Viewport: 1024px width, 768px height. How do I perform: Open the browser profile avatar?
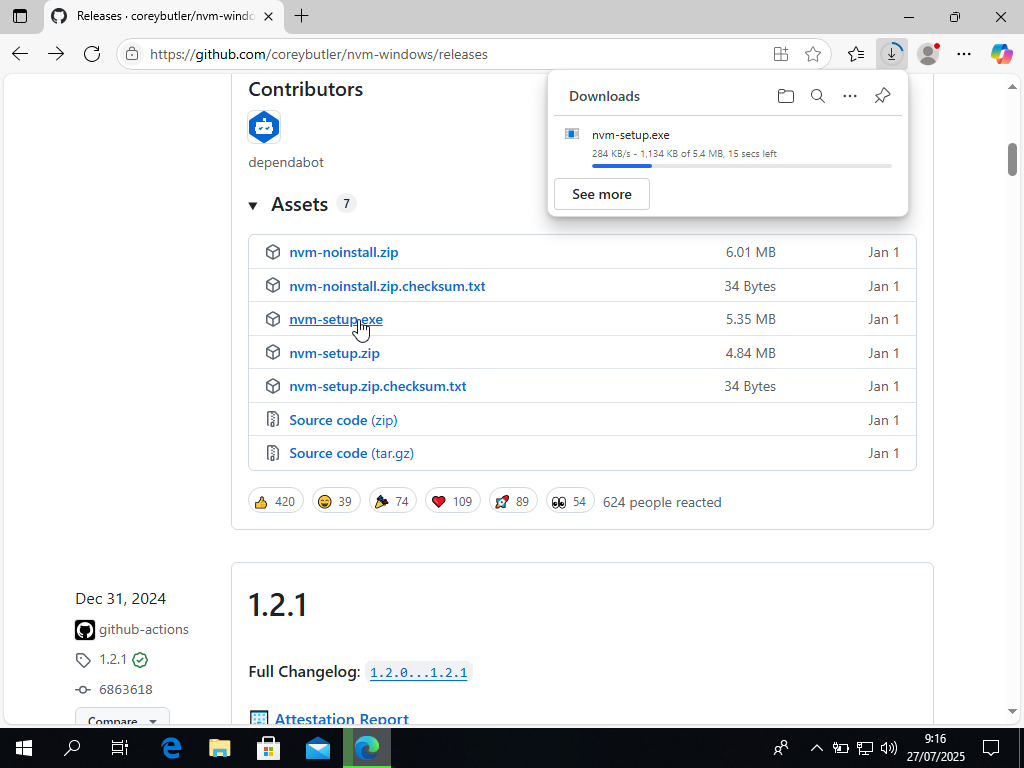pos(928,54)
